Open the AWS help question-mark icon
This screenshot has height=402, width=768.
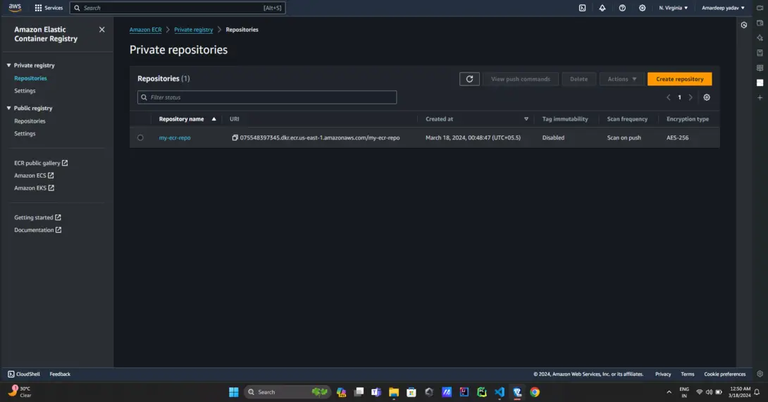coord(623,8)
